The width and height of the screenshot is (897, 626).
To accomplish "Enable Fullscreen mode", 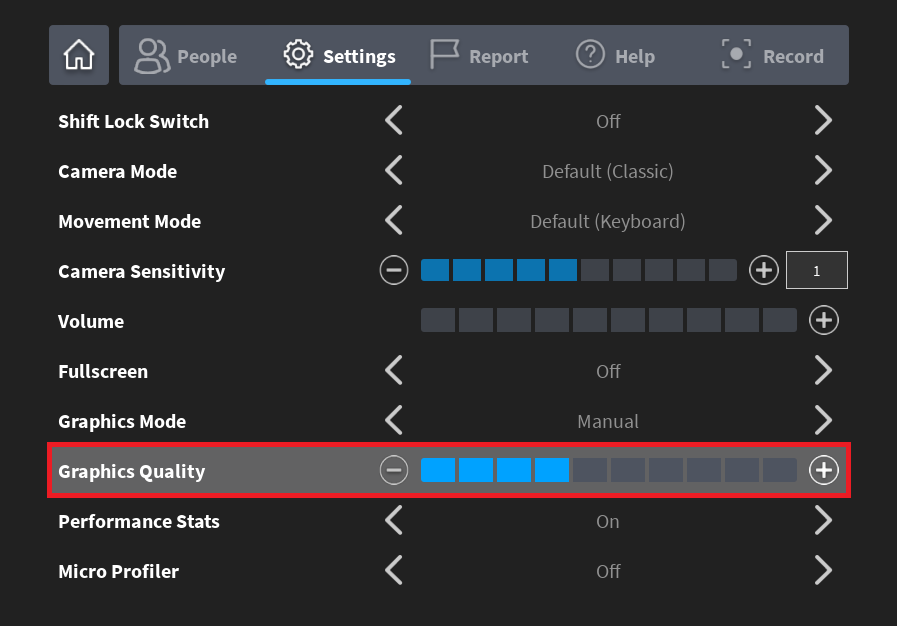I will pos(823,370).
